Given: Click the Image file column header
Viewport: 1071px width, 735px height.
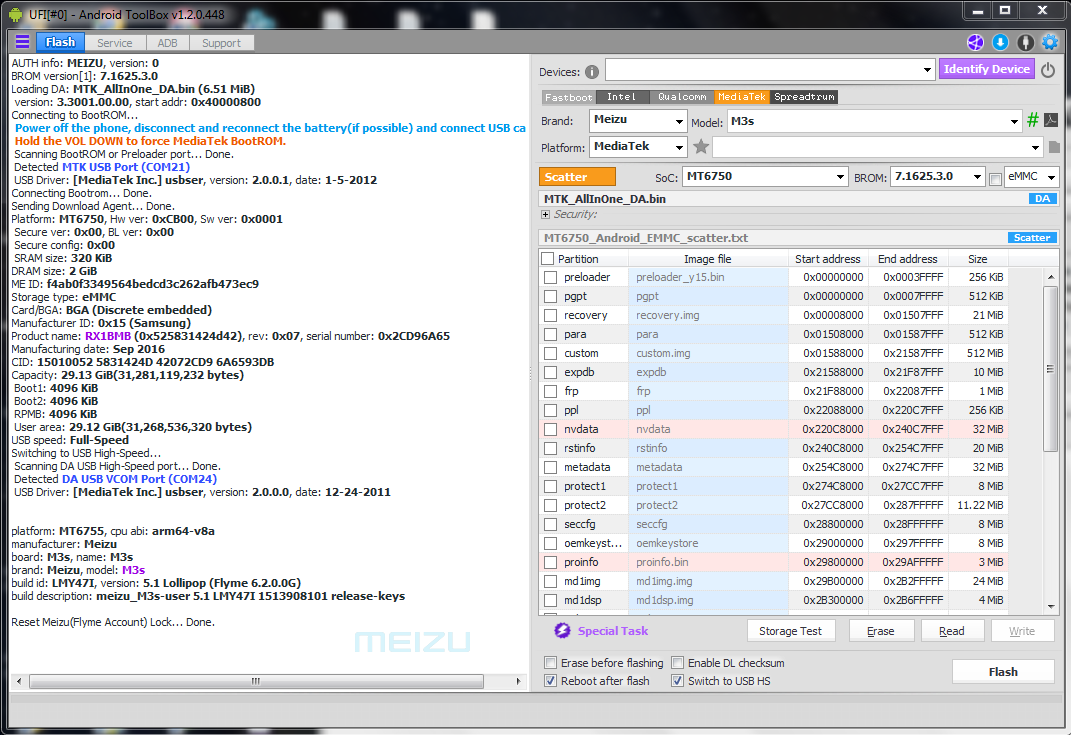Looking at the screenshot, I should tap(708, 259).
